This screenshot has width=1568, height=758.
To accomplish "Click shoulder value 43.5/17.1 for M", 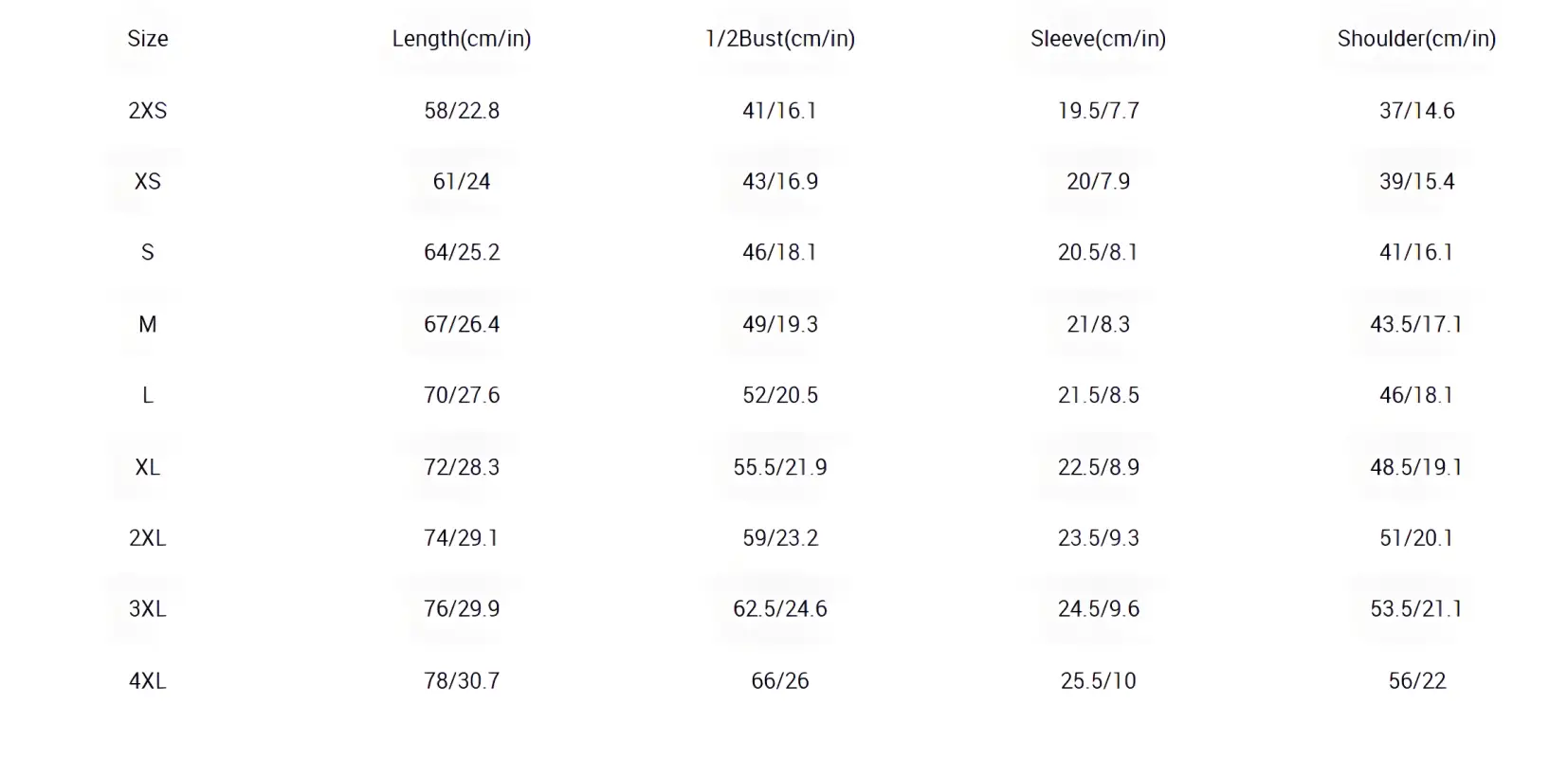I will (1416, 324).
